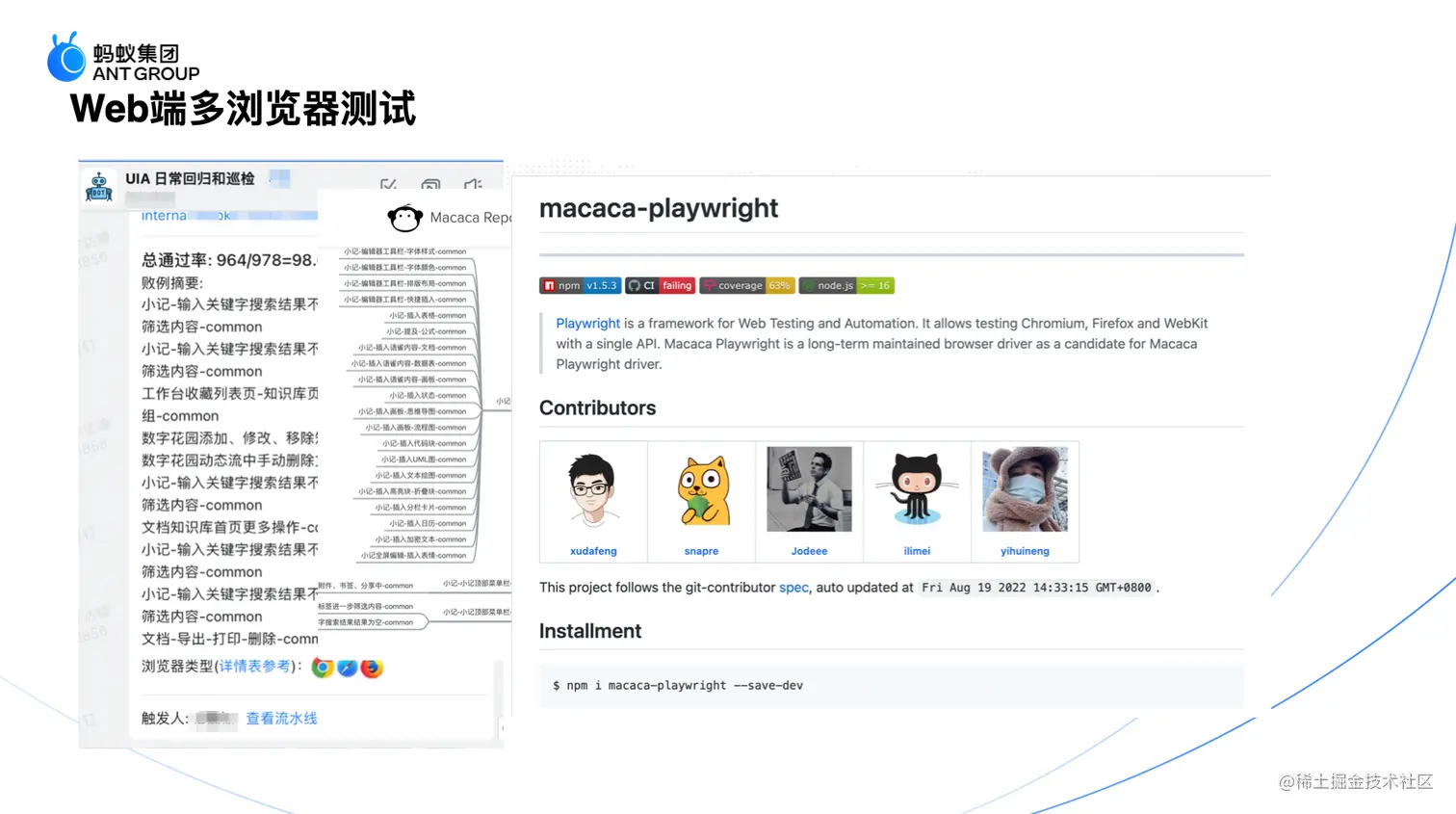The image size is (1456, 814).
Task: Click the CI failing badge
Action: click(660, 285)
